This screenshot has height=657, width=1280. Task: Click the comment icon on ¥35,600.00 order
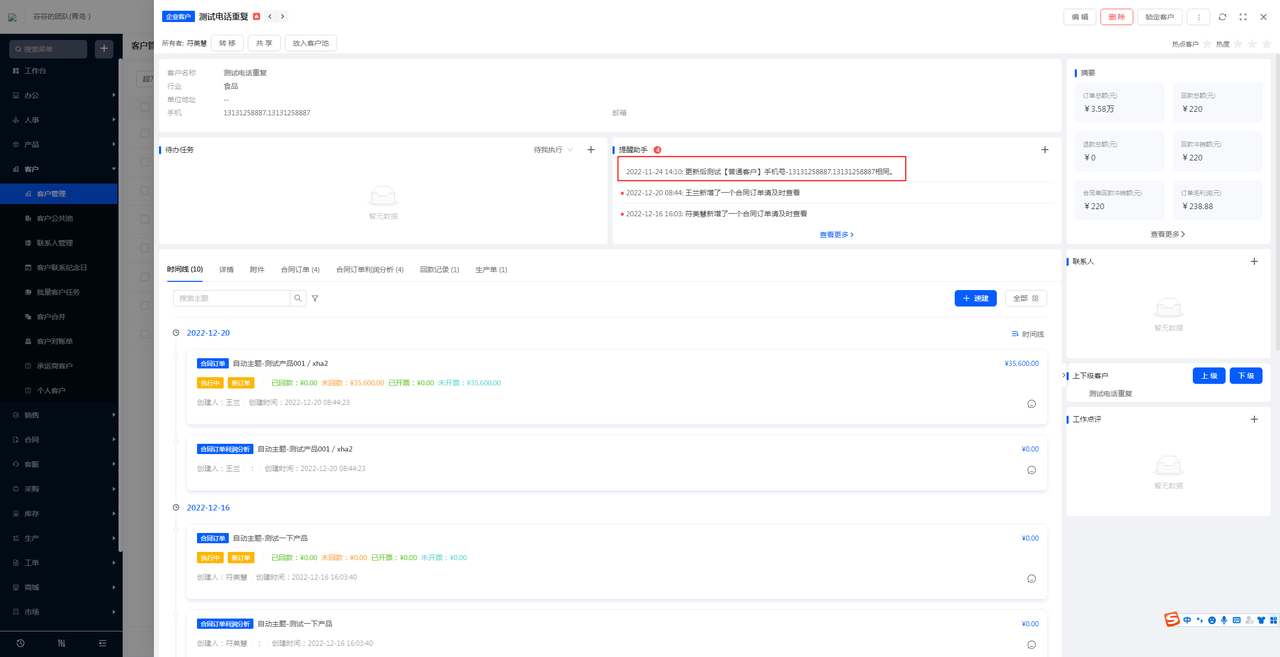[x=1031, y=404]
